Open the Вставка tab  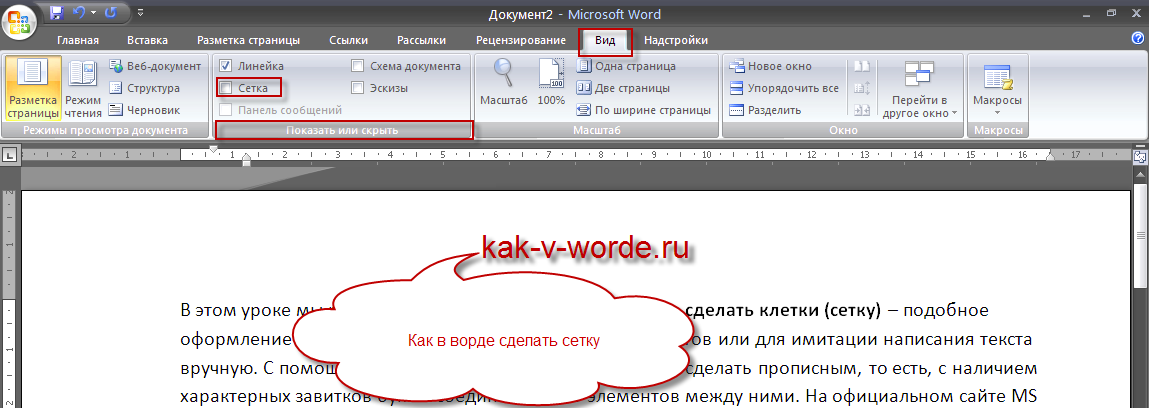(x=147, y=40)
